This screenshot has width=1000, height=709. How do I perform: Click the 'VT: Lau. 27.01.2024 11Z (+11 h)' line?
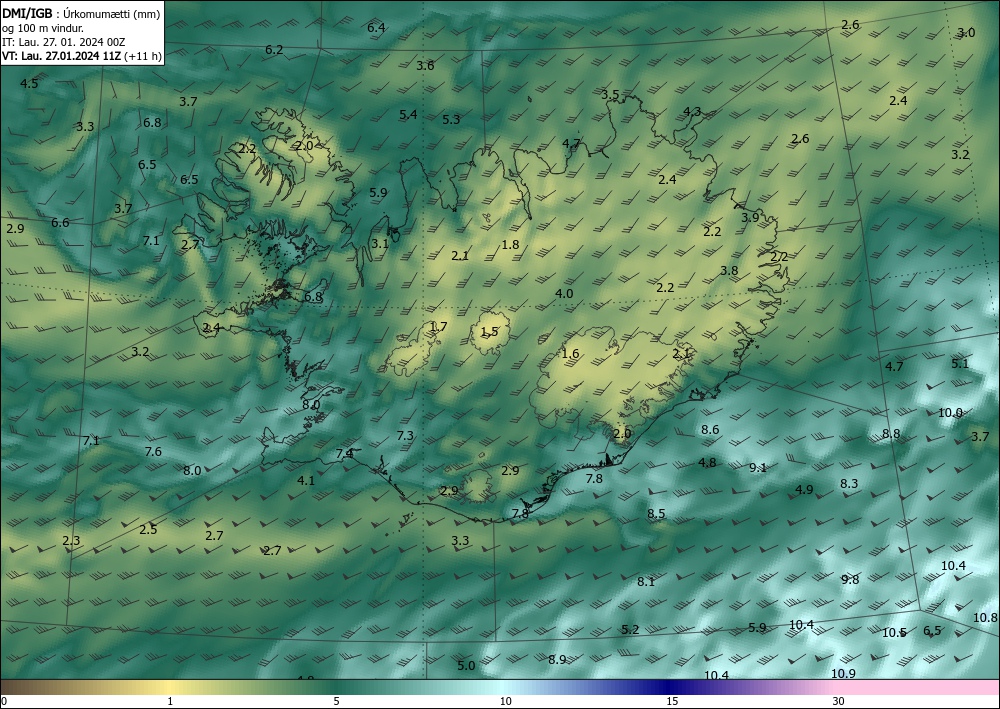click(82, 56)
